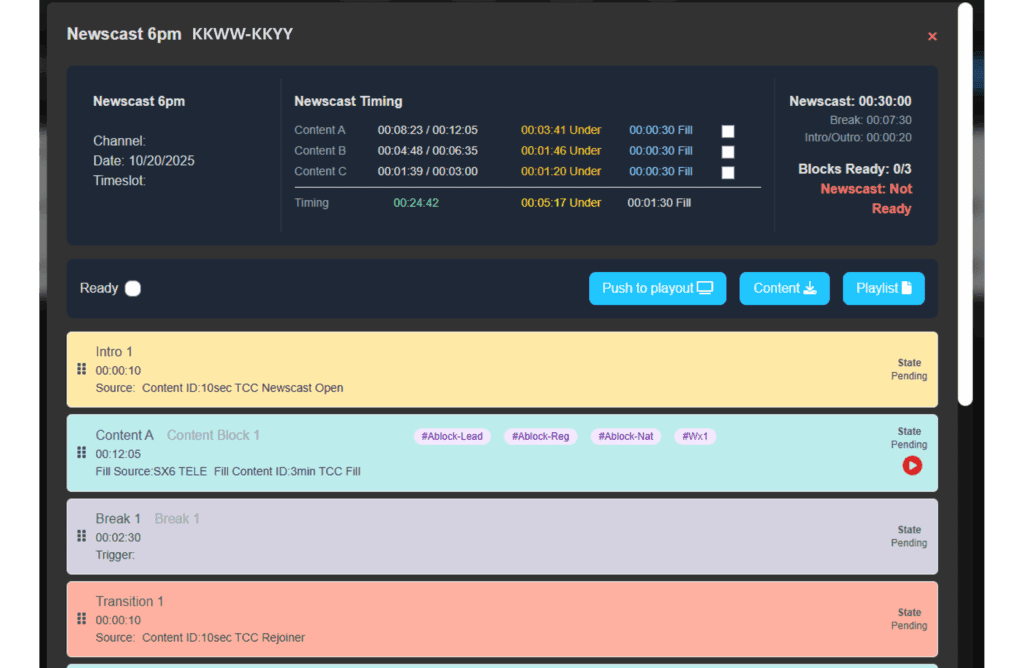Close the Newscast 6pm dialog
This screenshot has width=1024, height=668.
pyautogui.click(x=932, y=36)
